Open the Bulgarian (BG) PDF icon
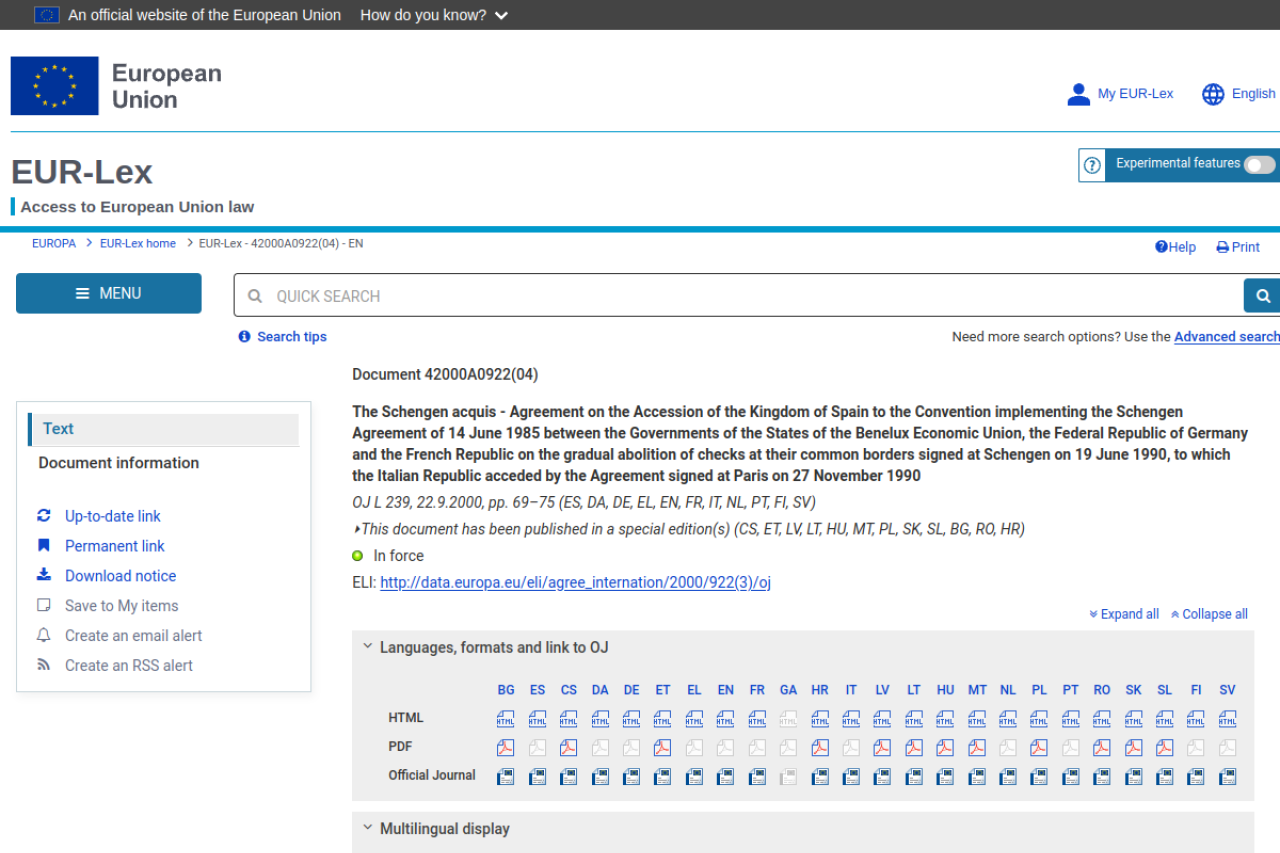 pos(506,747)
